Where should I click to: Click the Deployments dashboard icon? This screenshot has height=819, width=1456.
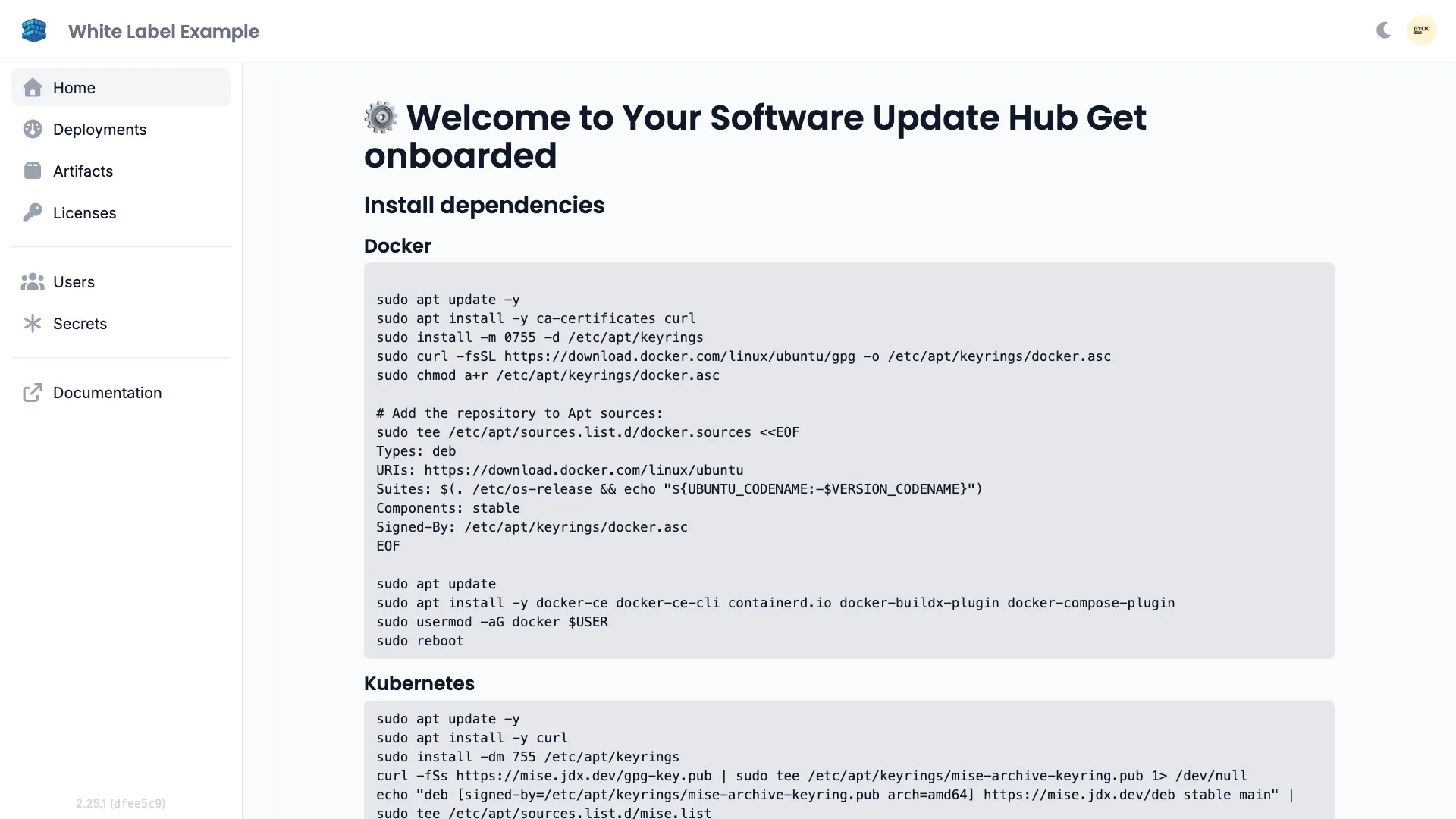[x=33, y=129]
